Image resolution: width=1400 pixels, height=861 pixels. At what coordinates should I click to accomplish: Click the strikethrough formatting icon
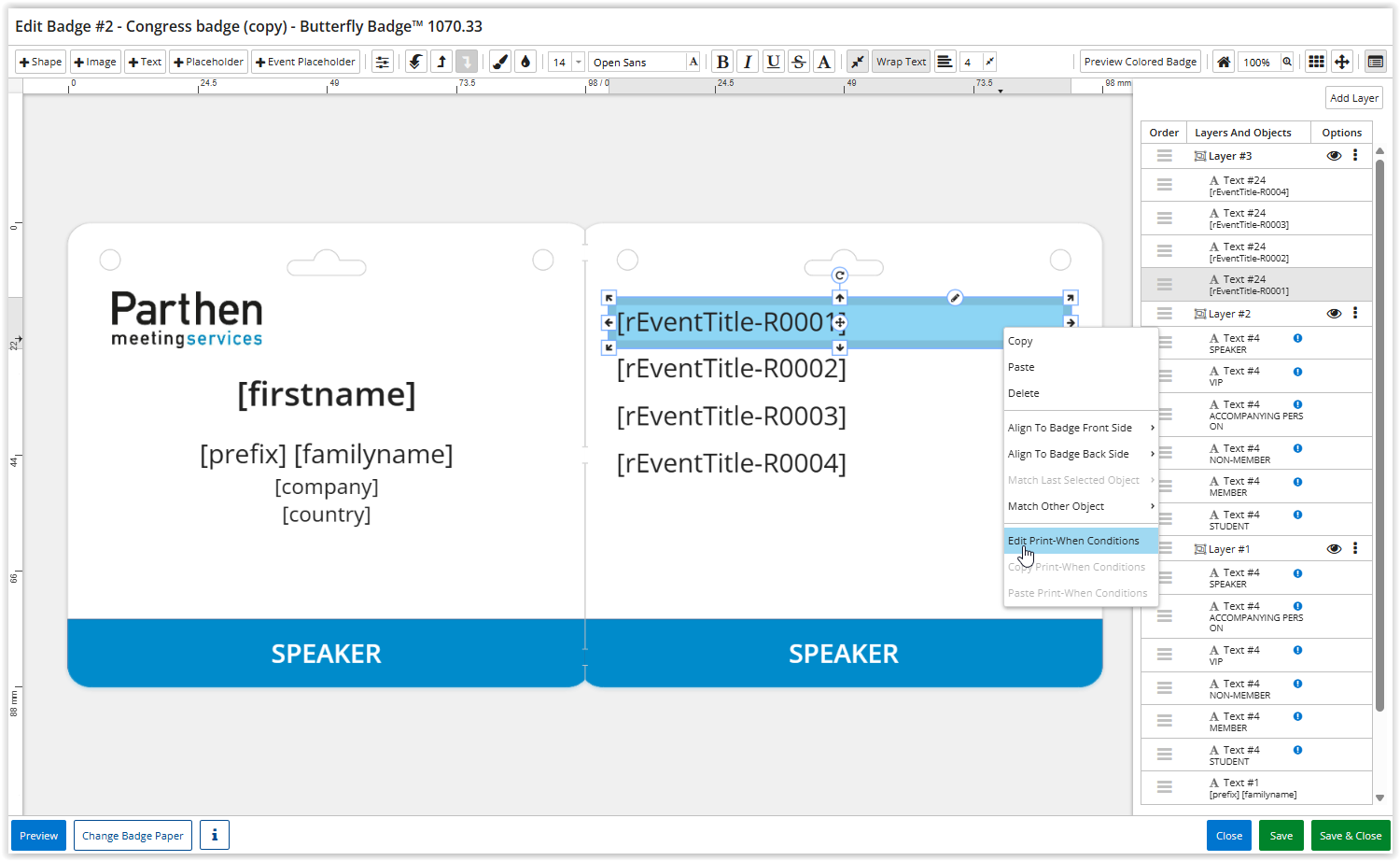(x=798, y=62)
